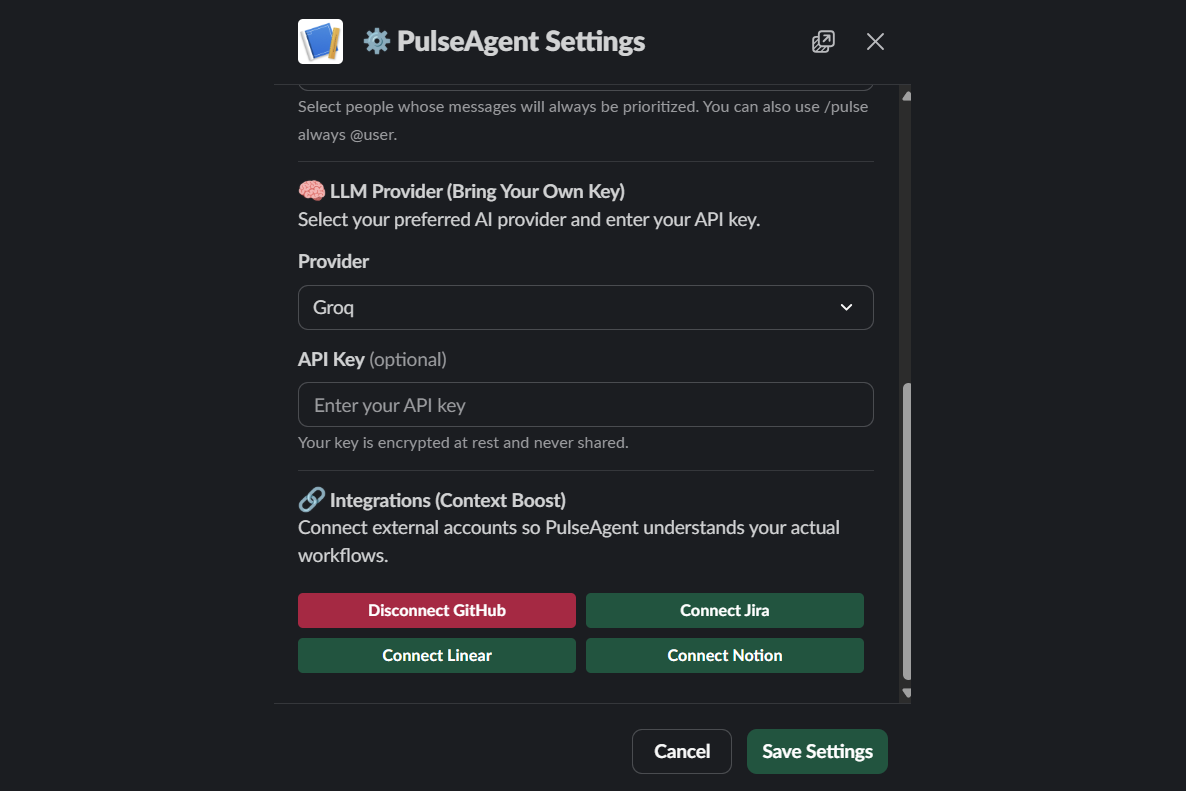Viewport: 1186px width, 791px height.
Task: Click the vertical scrollbar thumb
Action: click(x=906, y=532)
